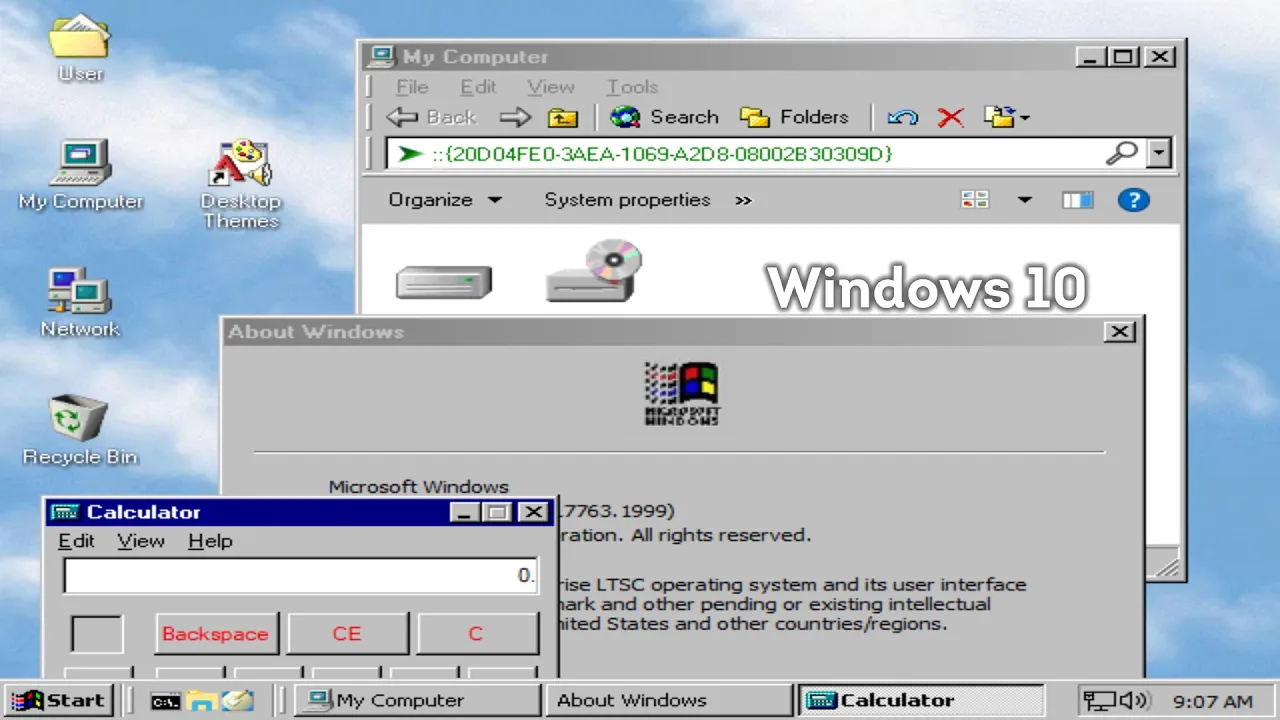Click the Calculator title bar icon
Screen dimensions: 1280x720
[x=65, y=512]
